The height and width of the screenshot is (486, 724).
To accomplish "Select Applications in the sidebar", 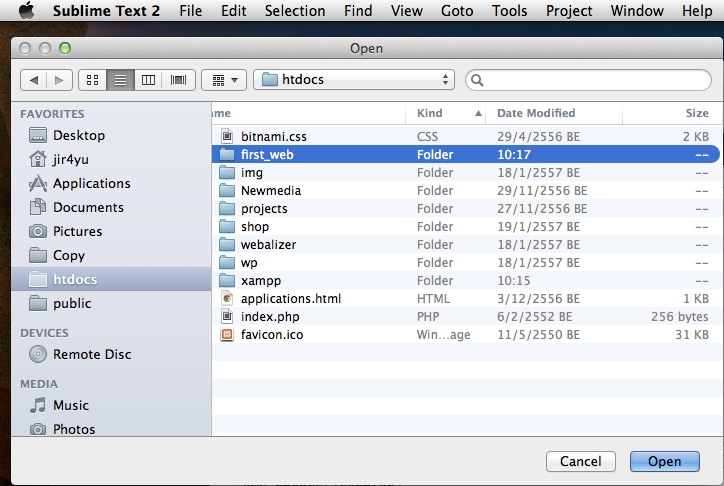I will point(111,183).
